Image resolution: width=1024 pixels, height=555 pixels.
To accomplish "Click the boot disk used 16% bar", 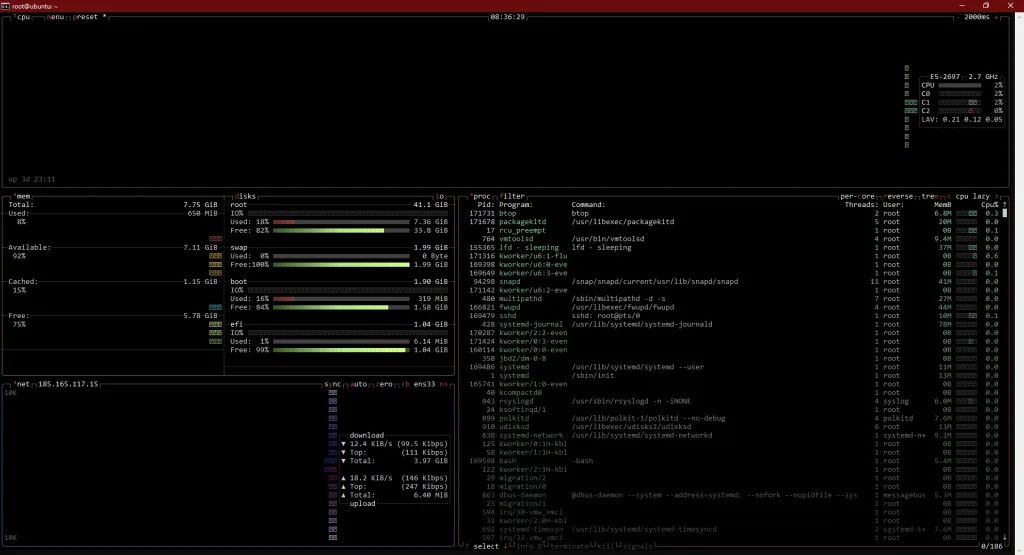I will tap(342, 298).
